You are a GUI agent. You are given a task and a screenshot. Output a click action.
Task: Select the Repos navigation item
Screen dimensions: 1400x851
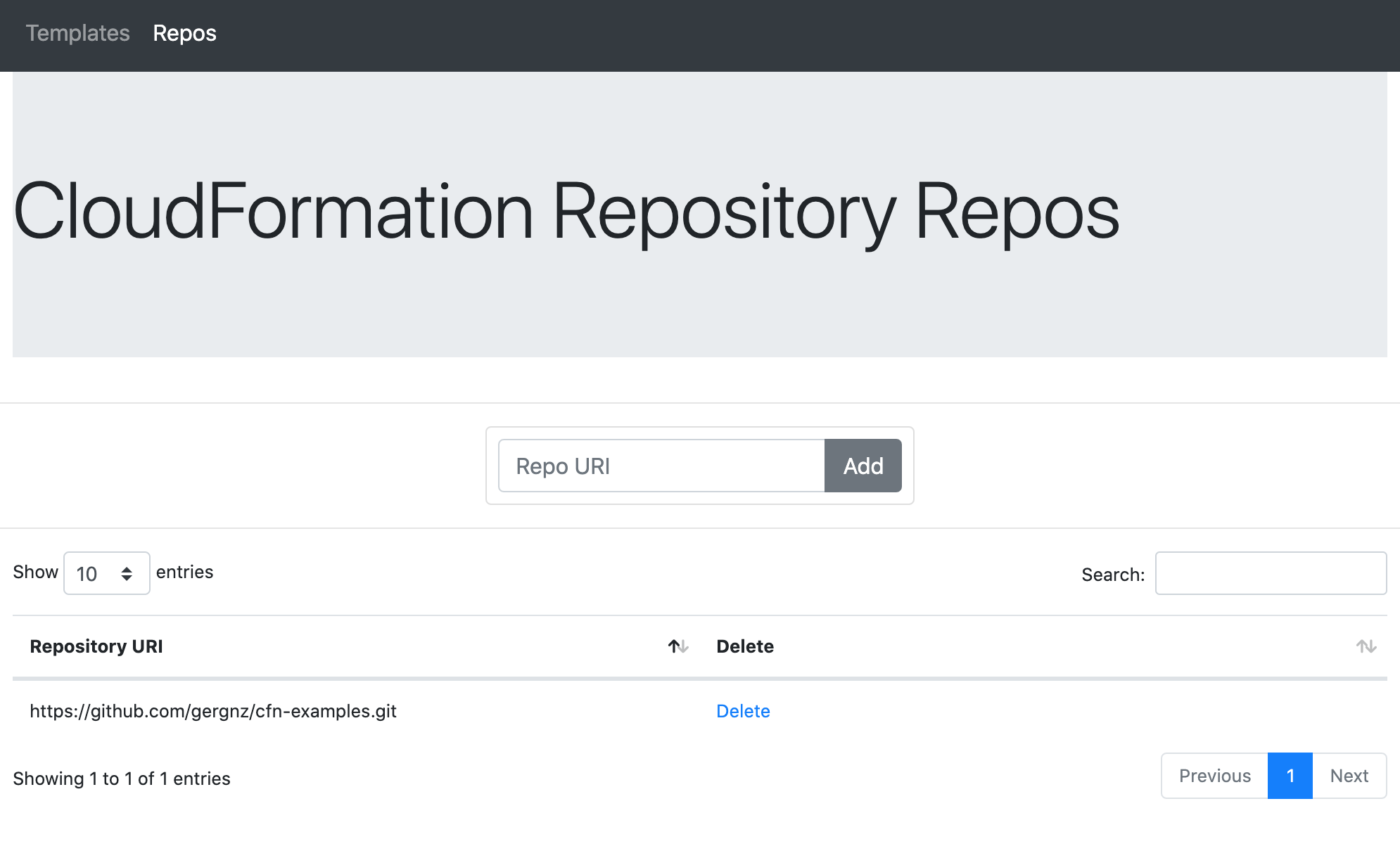(x=184, y=33)
